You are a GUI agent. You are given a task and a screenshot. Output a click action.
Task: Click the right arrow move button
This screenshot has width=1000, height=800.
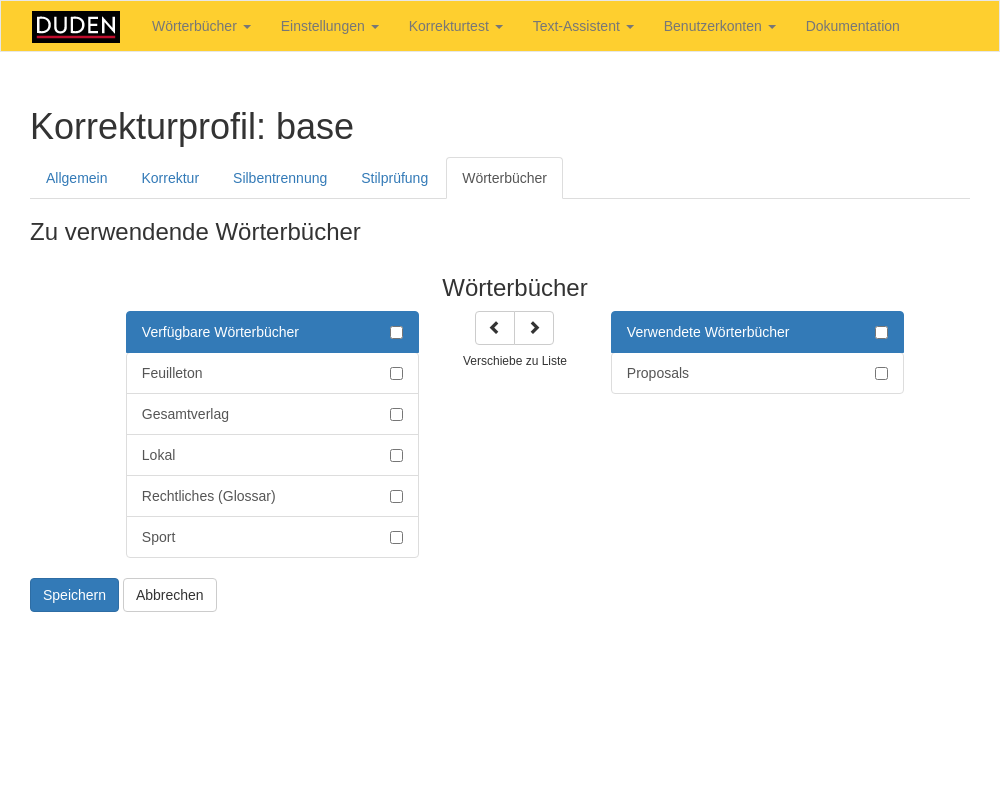click(534, 328)
